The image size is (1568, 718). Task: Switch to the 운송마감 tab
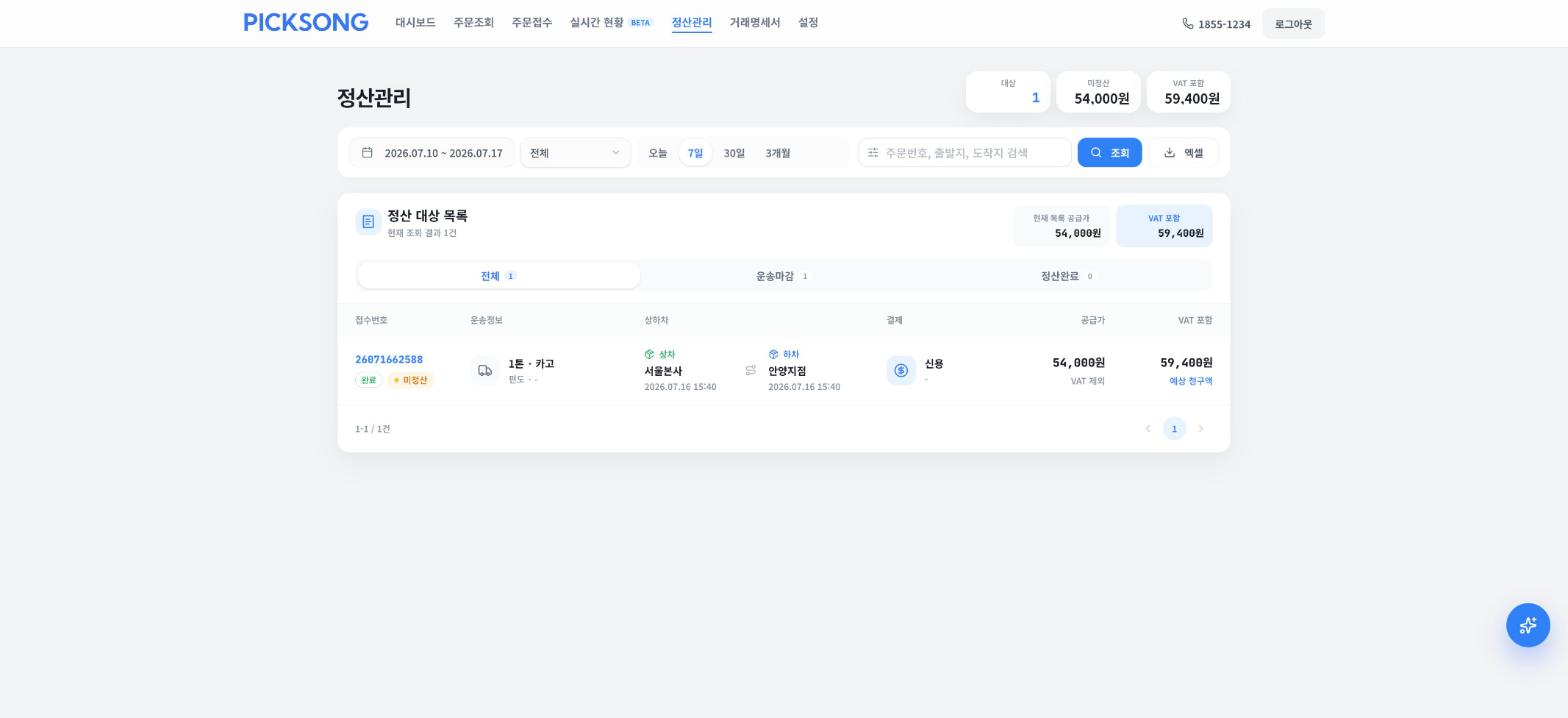point(784,276)
